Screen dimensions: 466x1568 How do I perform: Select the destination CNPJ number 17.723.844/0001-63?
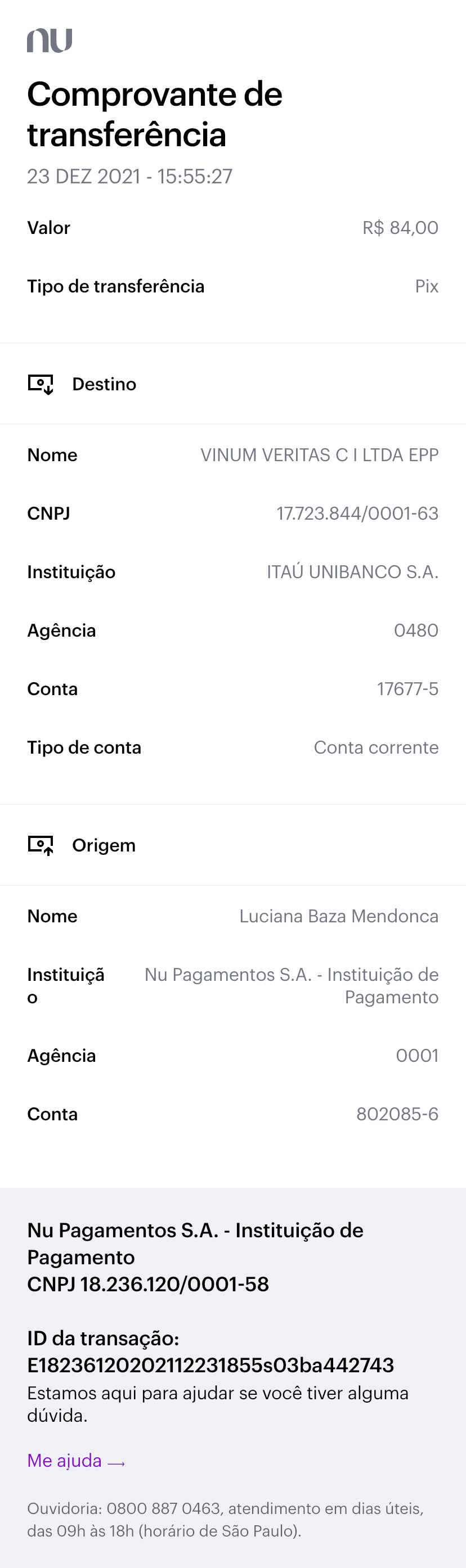click(357, 513)
